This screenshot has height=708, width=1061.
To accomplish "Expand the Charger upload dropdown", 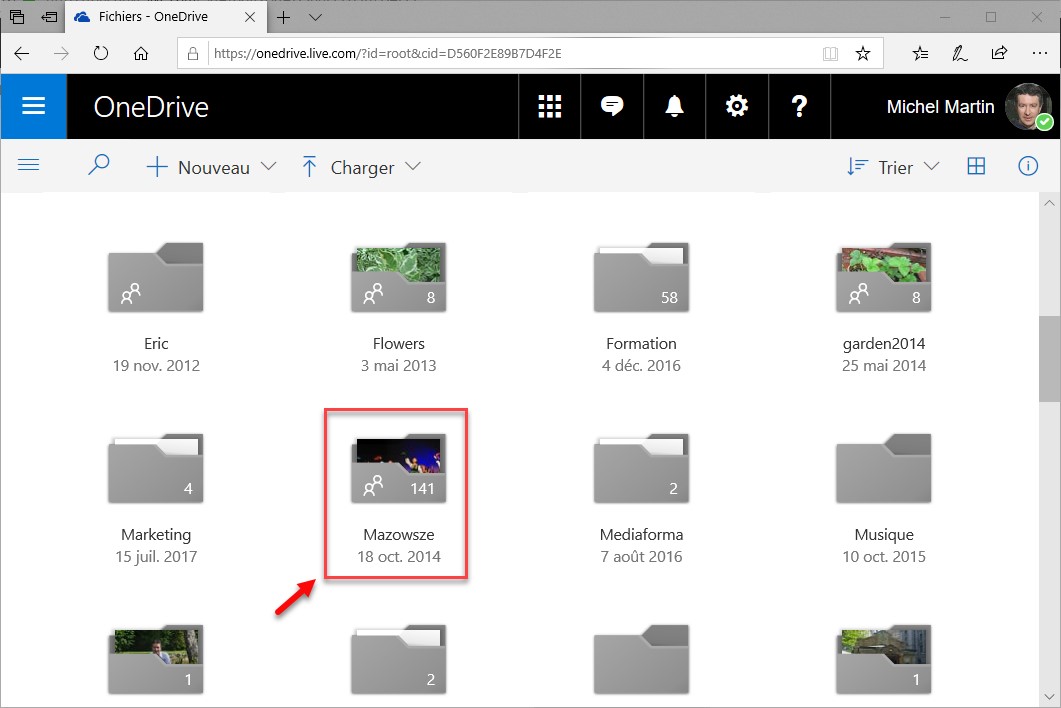I will pyautogui.click(x=361, y=167).
